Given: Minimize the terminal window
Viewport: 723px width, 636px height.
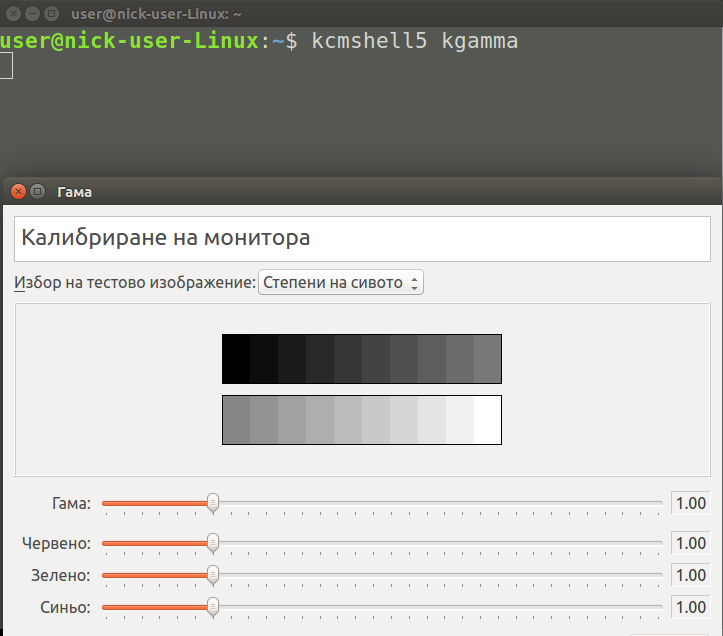Looking at the screenshot, I should point(32,14).
